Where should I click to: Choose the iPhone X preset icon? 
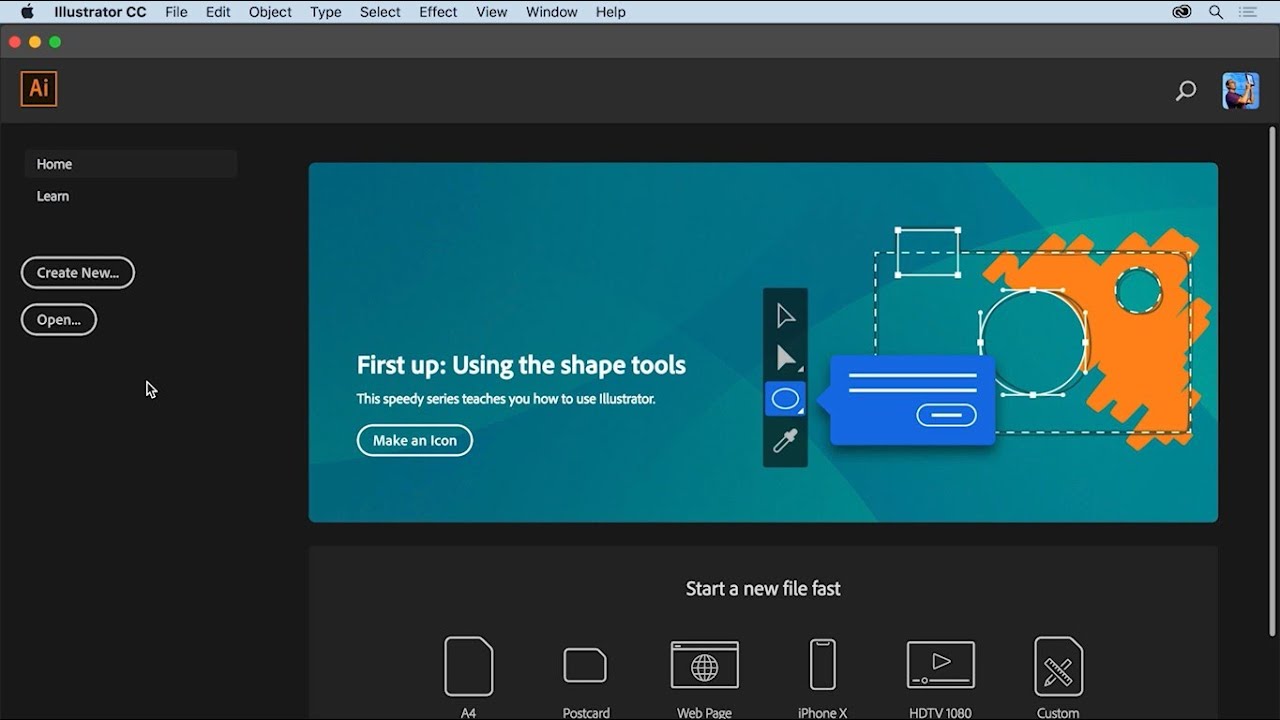point(823,665)
